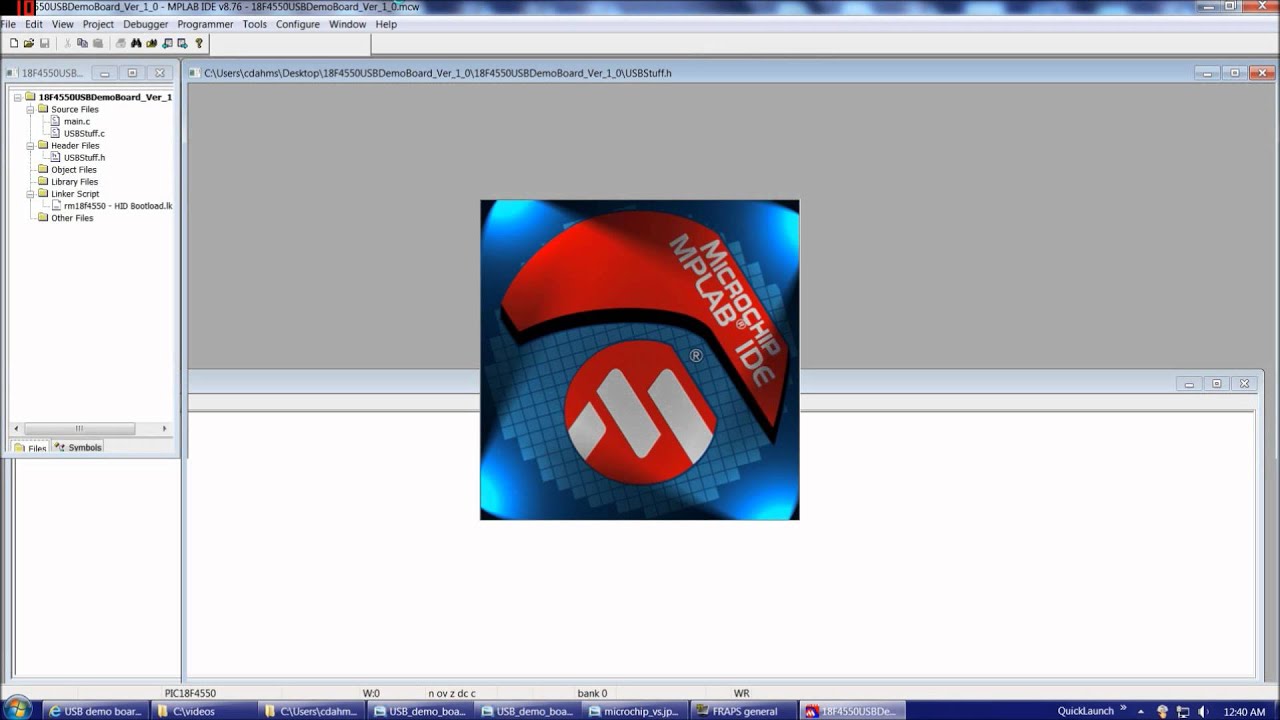Open the 'C:\videos' taskbar button

204,711
